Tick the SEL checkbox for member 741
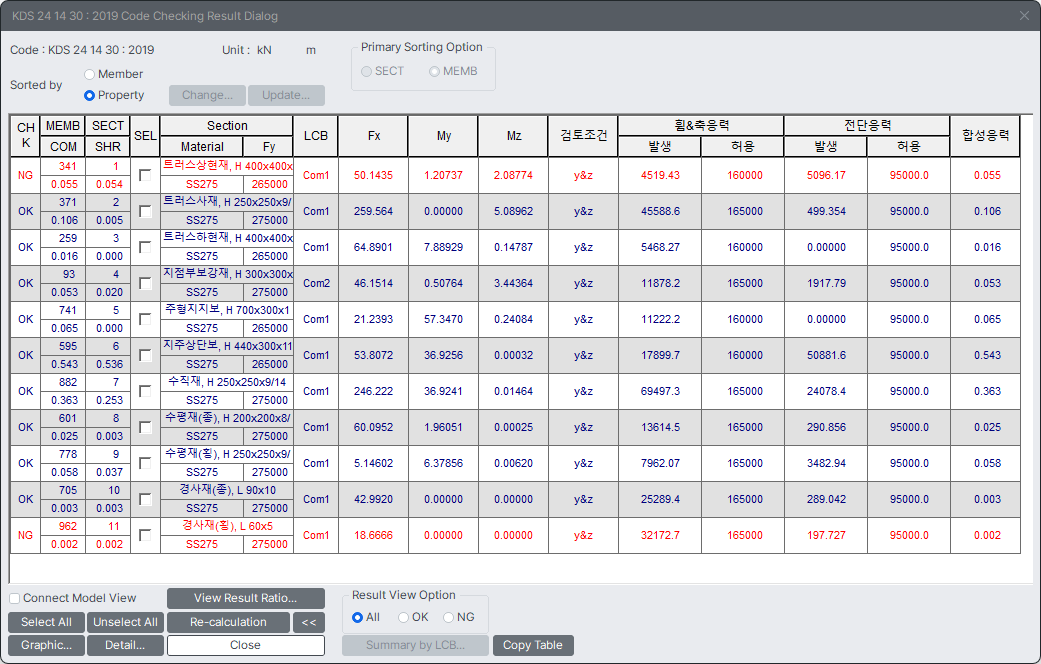 click(145, 319)
